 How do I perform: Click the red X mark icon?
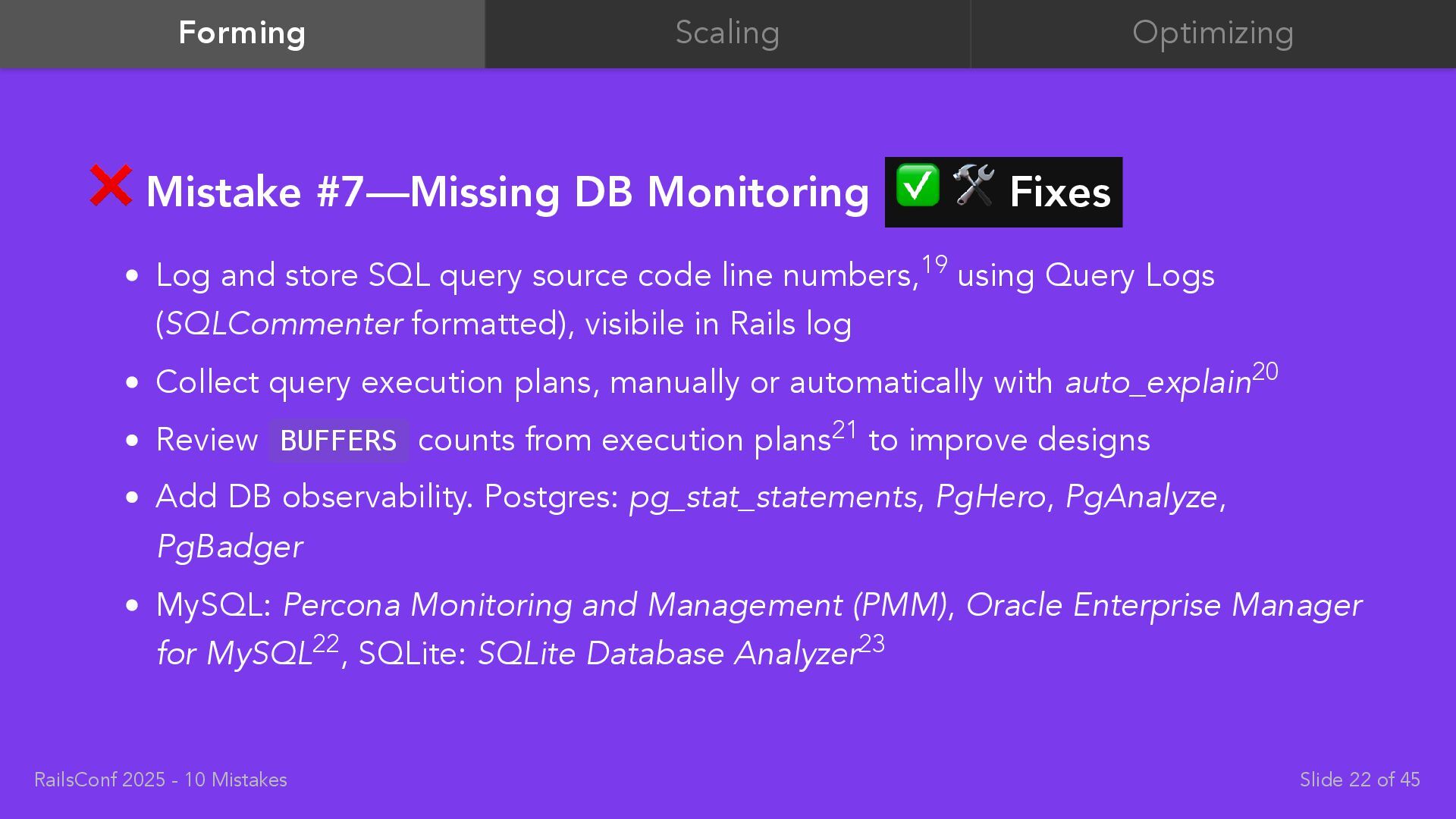(x=111, y=185)
